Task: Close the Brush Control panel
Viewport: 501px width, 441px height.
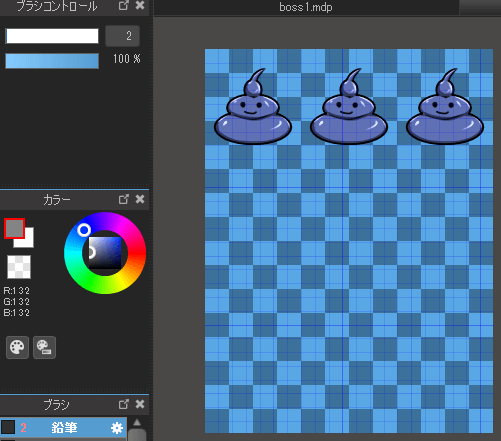Action: (140, 5)
